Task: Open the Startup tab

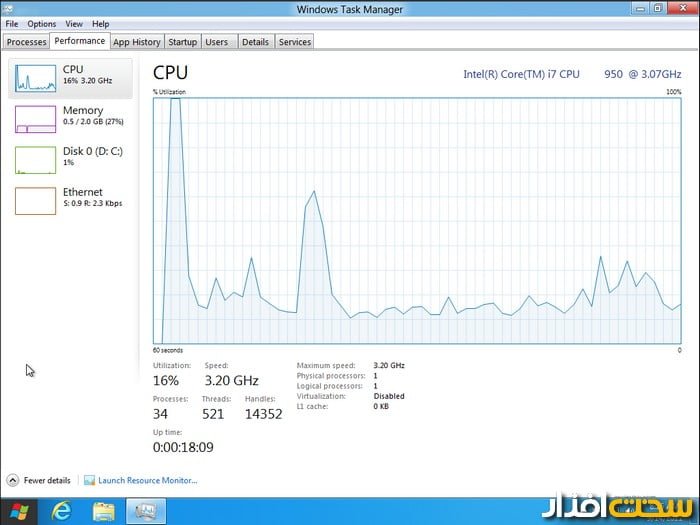Action: tap(183, 42)
